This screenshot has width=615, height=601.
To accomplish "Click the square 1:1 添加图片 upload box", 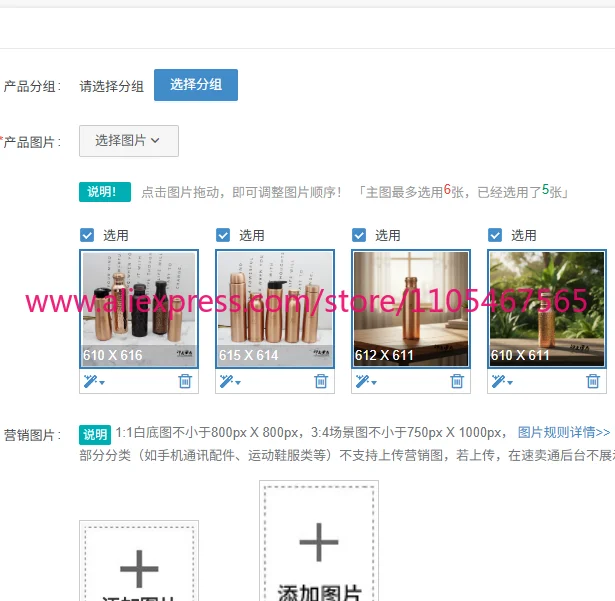I will click(139, 561).
